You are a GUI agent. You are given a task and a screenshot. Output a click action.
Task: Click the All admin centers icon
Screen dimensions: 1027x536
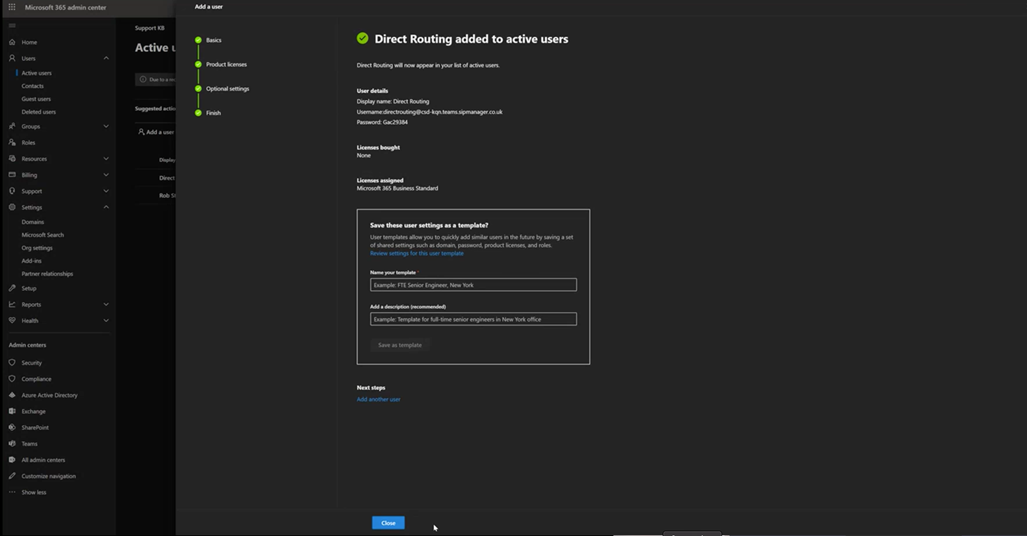[x=12, y=460]
